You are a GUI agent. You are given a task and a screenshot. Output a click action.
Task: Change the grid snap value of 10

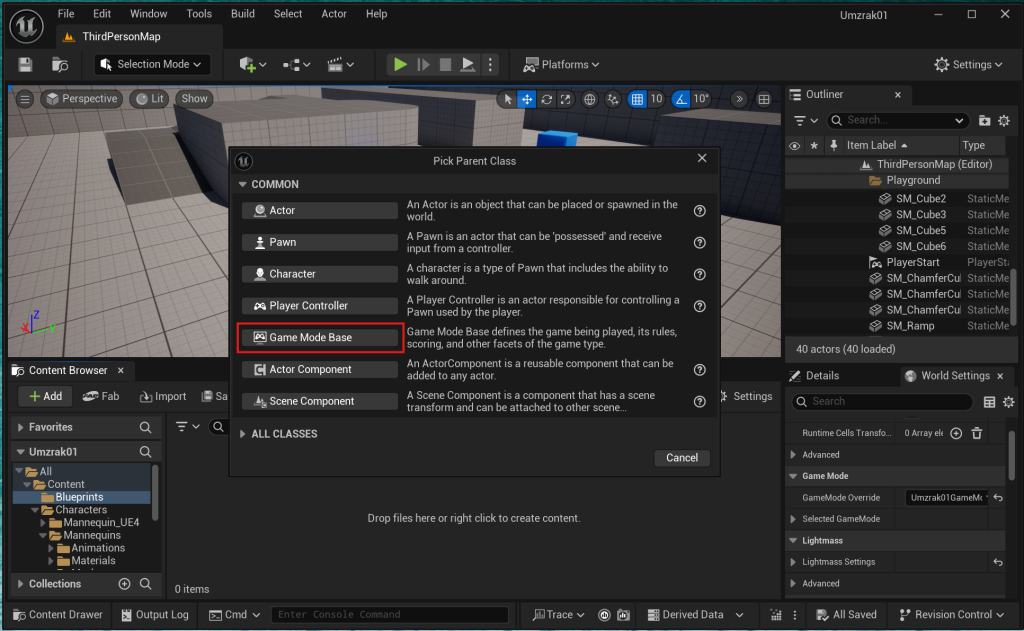click(x=656, y=99)
